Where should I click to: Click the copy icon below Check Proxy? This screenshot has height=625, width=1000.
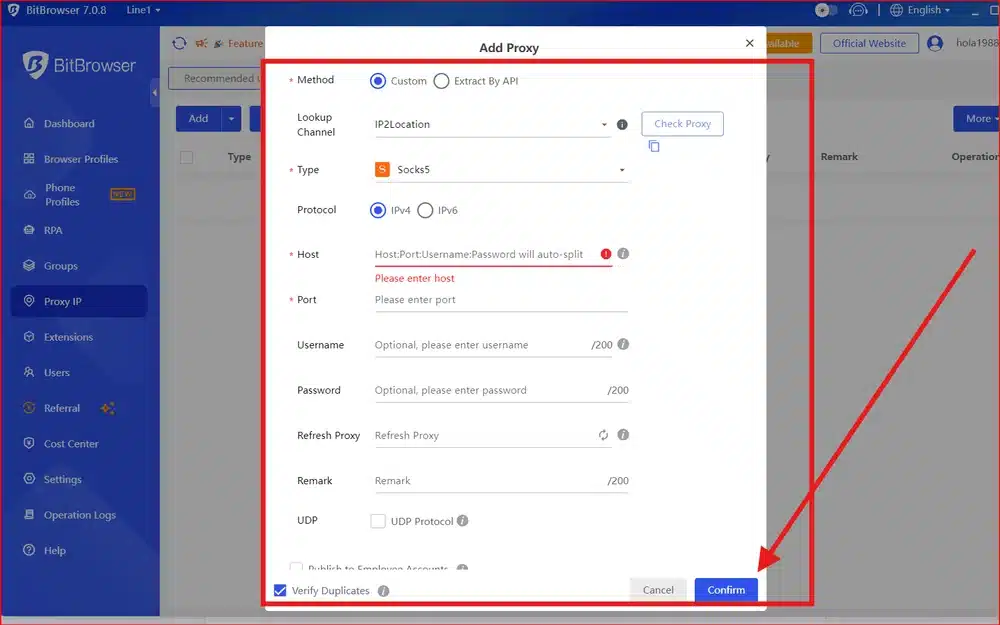pos(655,146)
